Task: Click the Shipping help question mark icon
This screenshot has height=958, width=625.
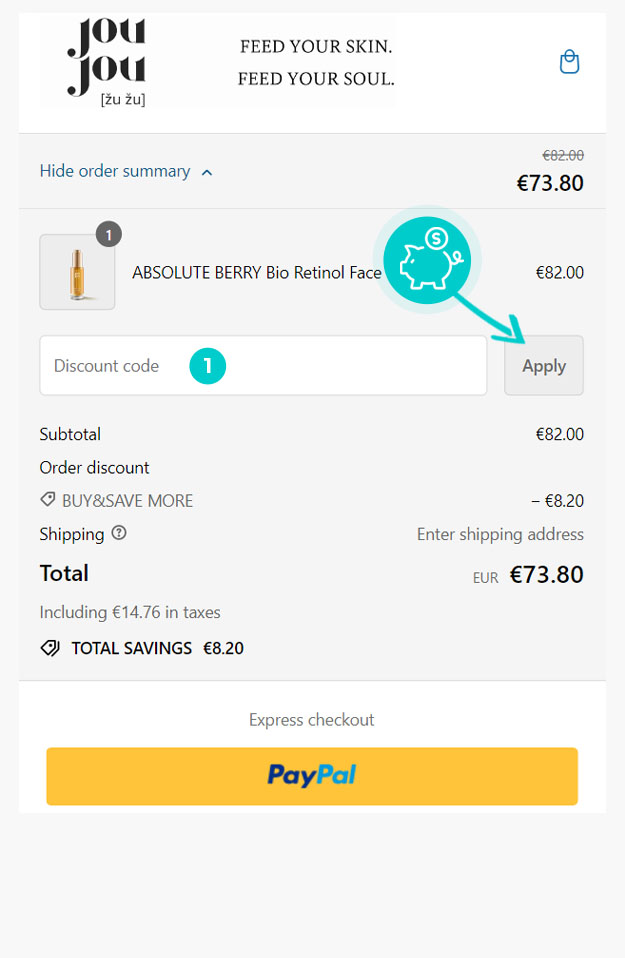Action: (x=119, y=533)
